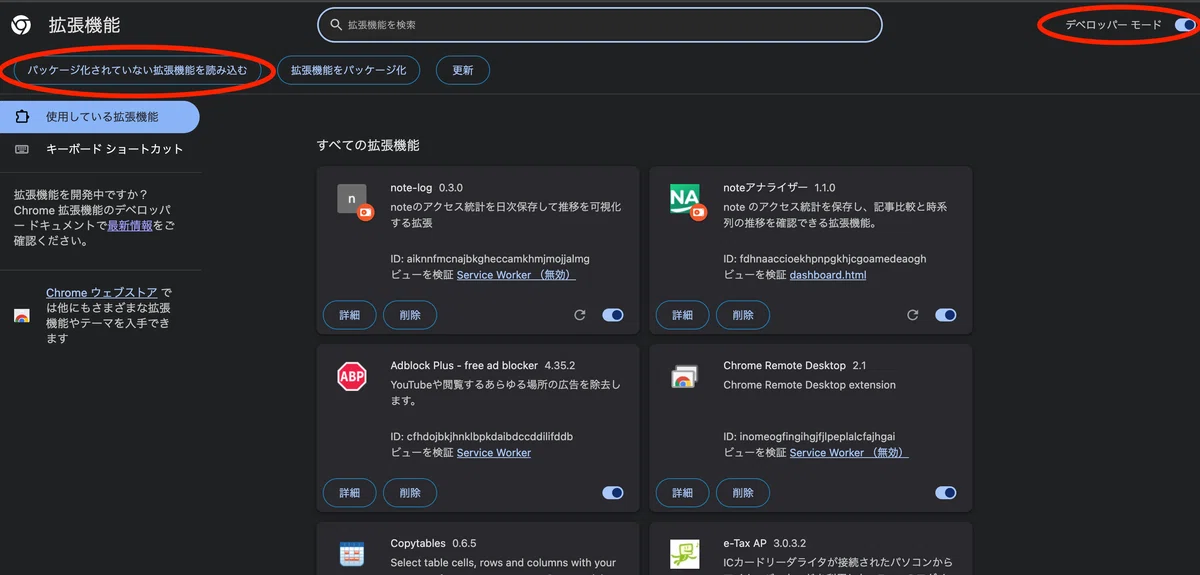Viewport: 1200px width, 575px height.
Task: Click the puzzle piece icon in sidebar
Action: (22, 117)
